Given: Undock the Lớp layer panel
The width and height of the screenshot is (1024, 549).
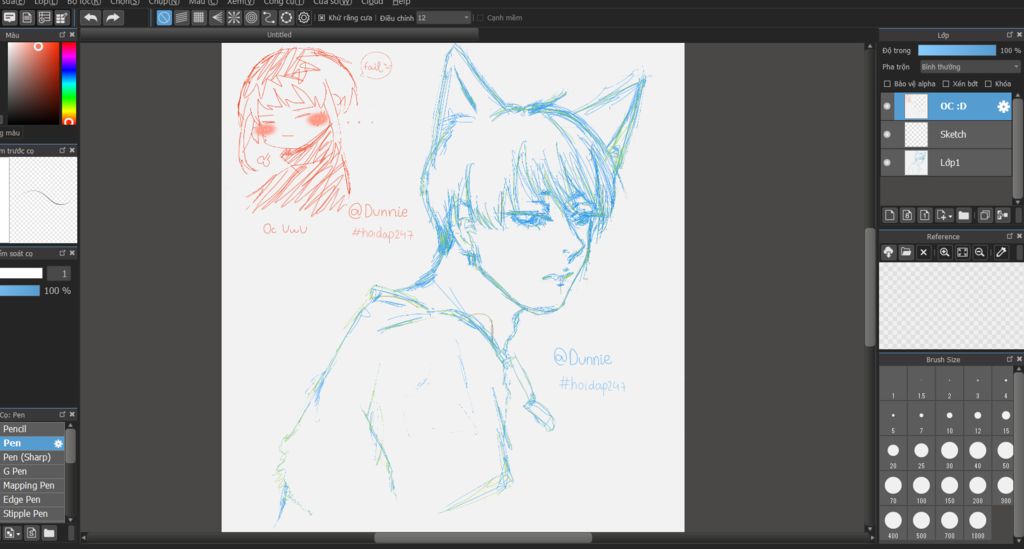Looking at the screenshot, I should click(x=1009, y=35).
